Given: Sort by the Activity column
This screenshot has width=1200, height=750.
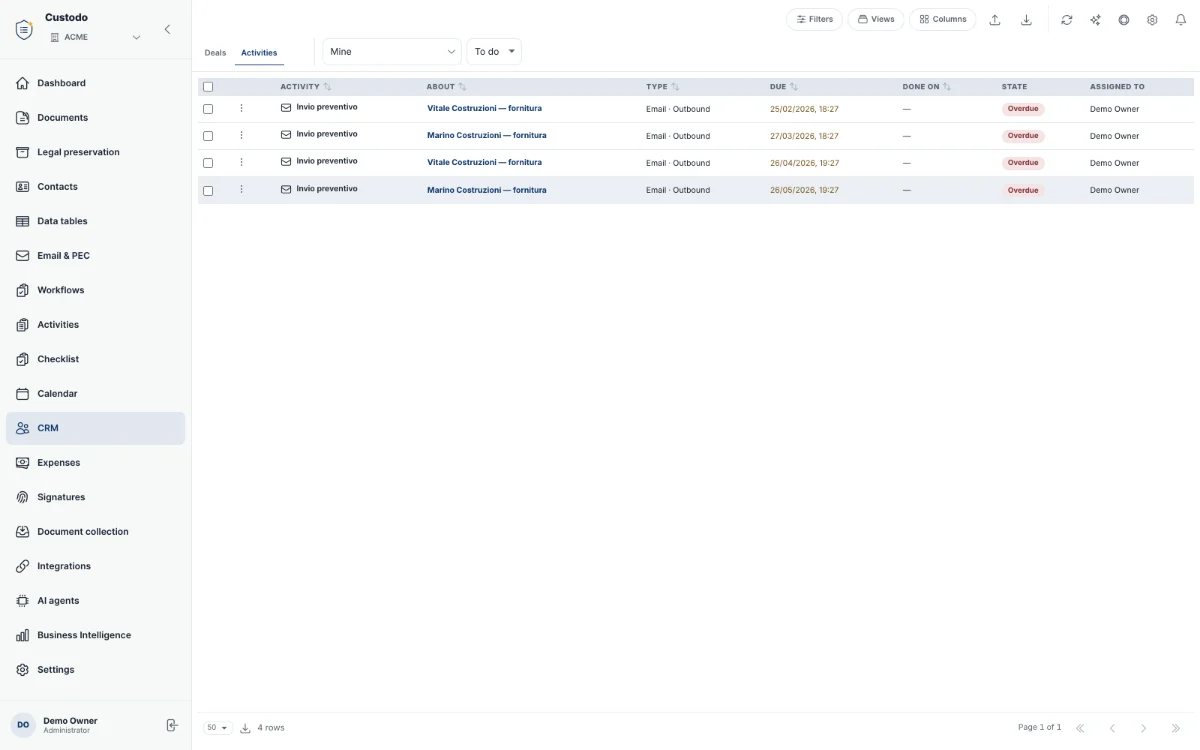Looking at the screenshot, I should click(305, 87).
